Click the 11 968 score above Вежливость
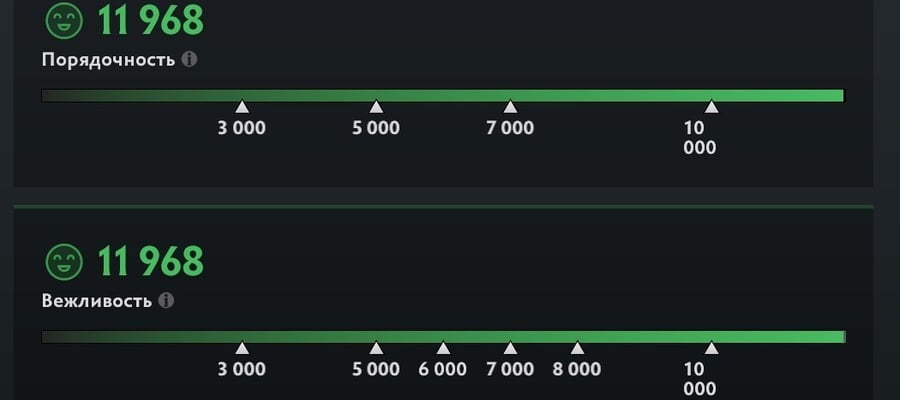This screenshot has width=900, height=400. [150, 262]
